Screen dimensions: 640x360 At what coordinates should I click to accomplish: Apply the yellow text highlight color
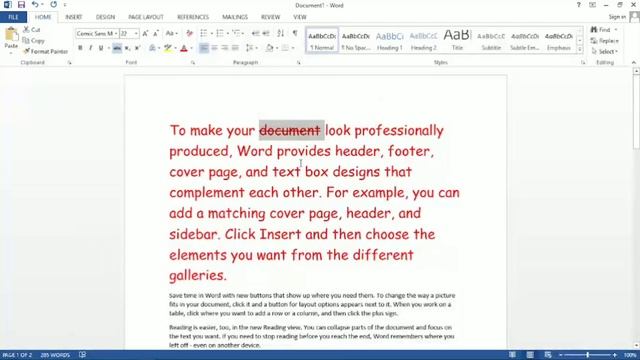168,48
